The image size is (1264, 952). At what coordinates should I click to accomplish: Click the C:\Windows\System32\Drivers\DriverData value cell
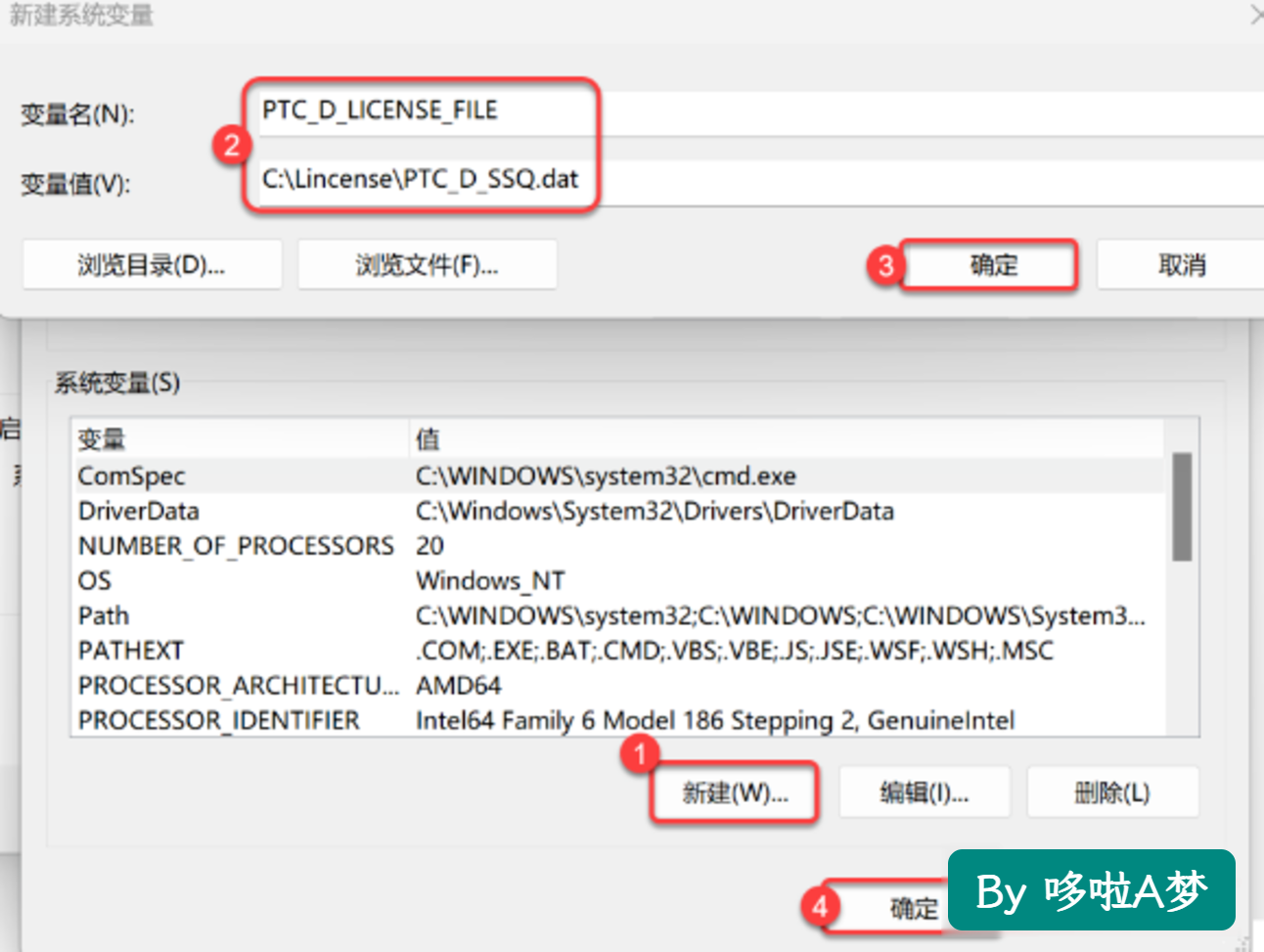coord(655,512)
